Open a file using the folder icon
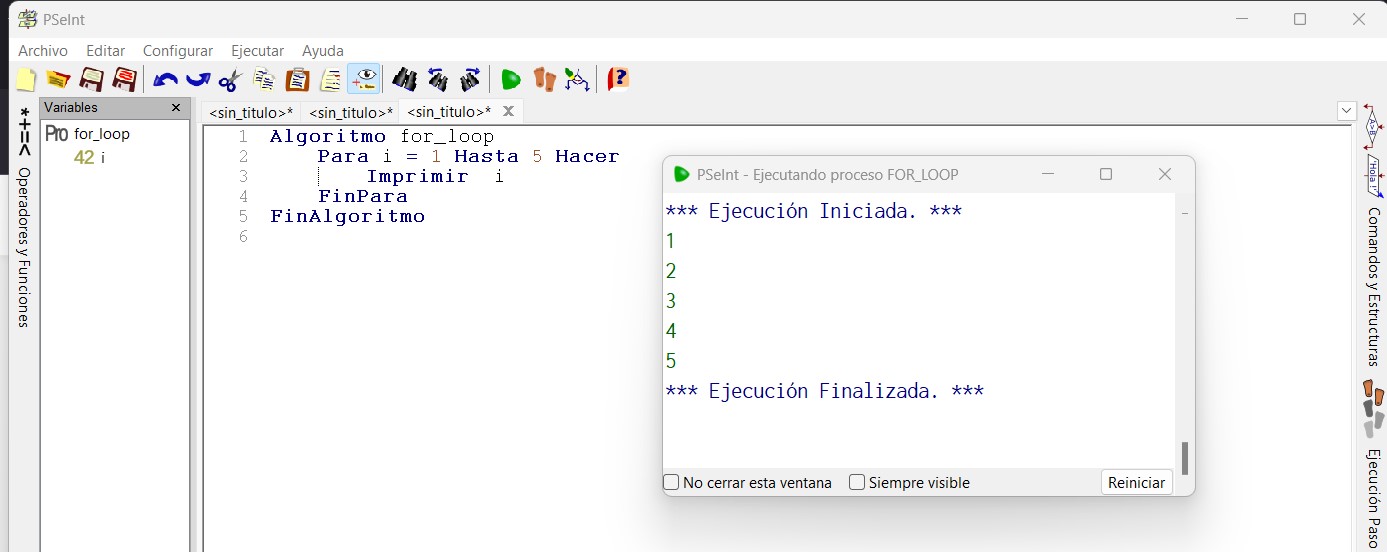Screen dimensions: 1387x552 59,79
